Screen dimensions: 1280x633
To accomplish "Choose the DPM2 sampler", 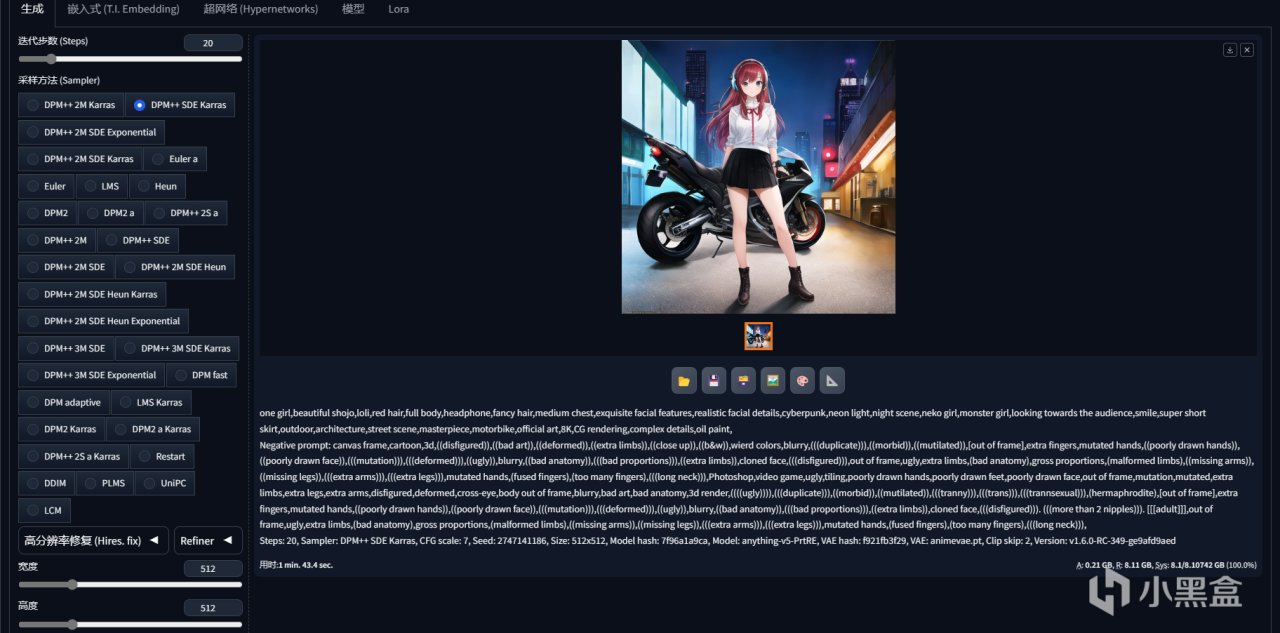I will pyautogui.click(x=47, y=213).
